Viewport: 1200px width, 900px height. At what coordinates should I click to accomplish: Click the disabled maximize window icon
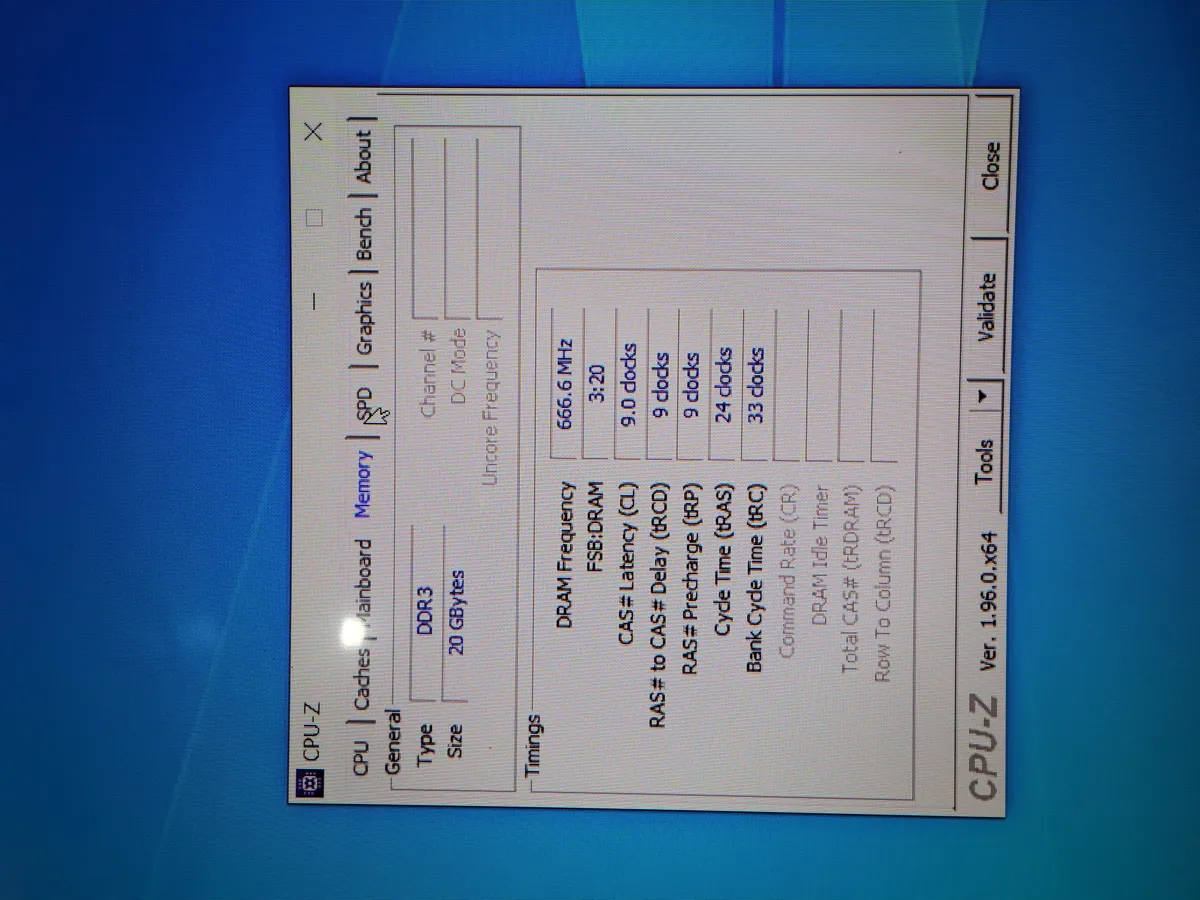click(x=313, y=217)
